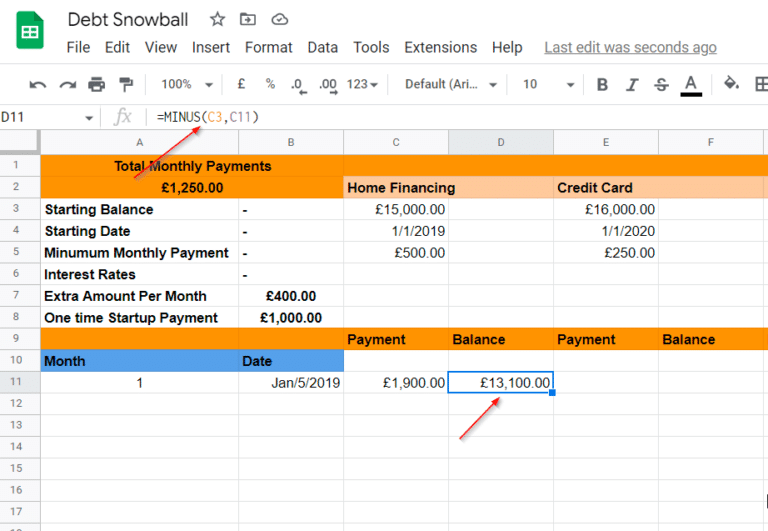Click the Redo icon
This screenshot has width=768, height=531.
pyautogui.click(x=68, y=85)
